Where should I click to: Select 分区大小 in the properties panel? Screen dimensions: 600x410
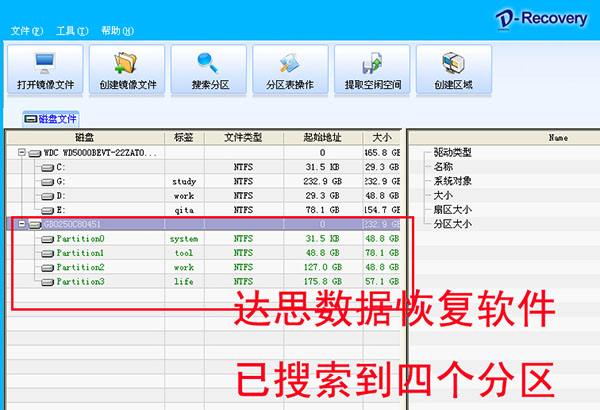click(452, 224)
